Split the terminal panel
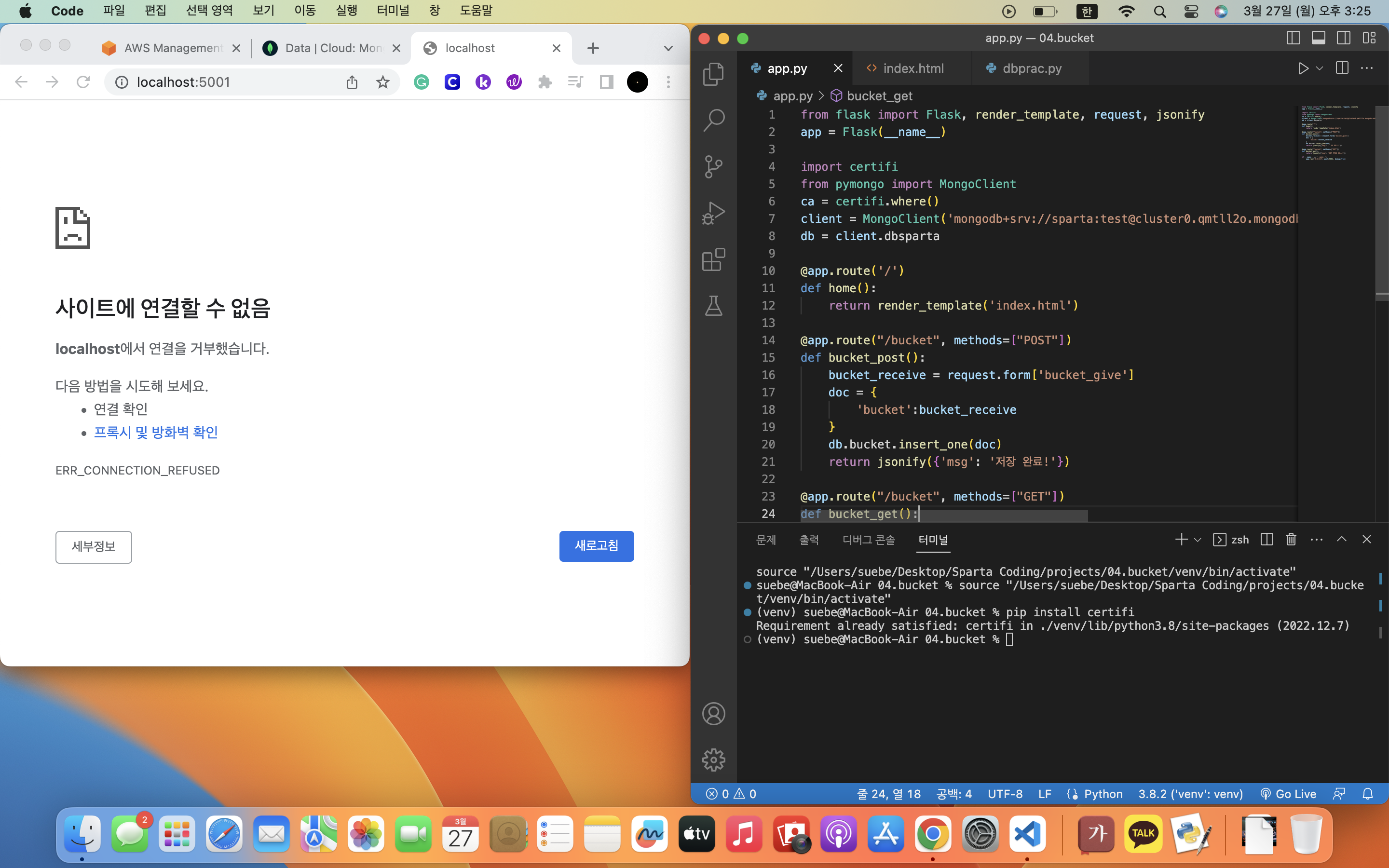The height and width of the screenshot is (868, 1389). pyautogui.click(x=1267, y=539)
